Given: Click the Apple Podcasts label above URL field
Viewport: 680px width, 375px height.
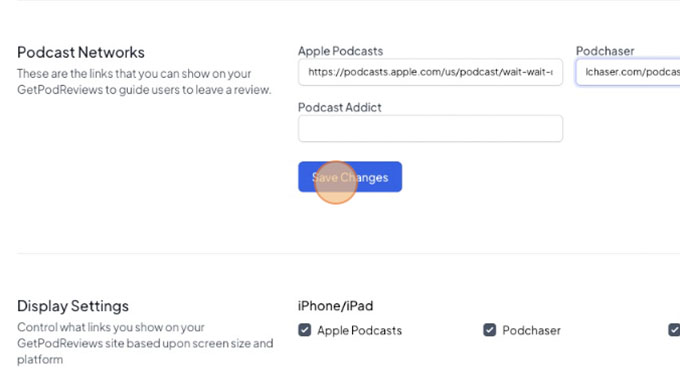Looking at the screenshot, I should 340,51.
